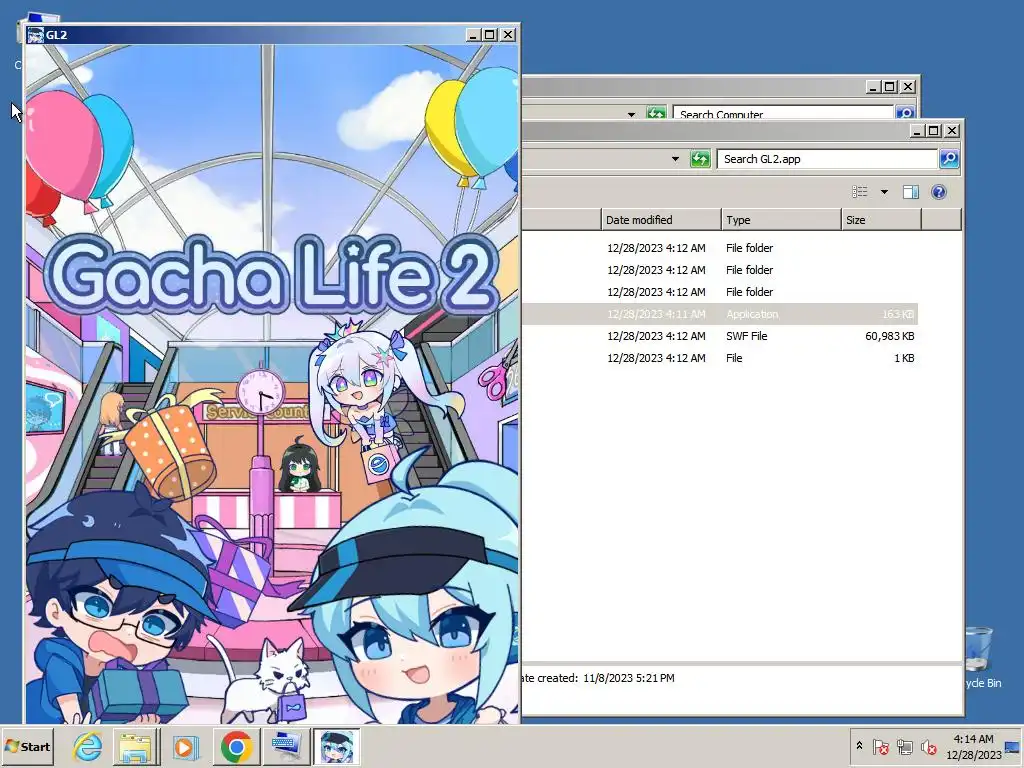The width and height of the screenshot is (1024, 768).
Task: Close the GL2.app Explorer window
Action: [952, 131]
